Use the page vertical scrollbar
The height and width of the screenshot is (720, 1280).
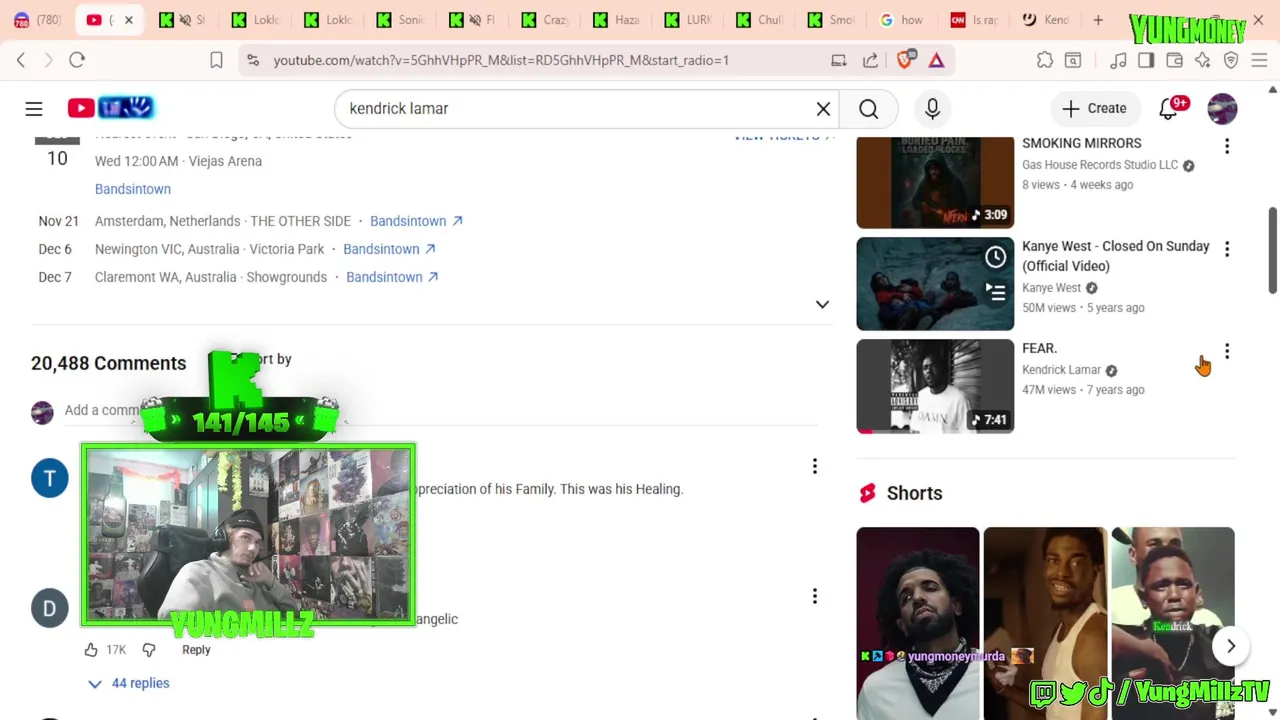[1272, 252]
